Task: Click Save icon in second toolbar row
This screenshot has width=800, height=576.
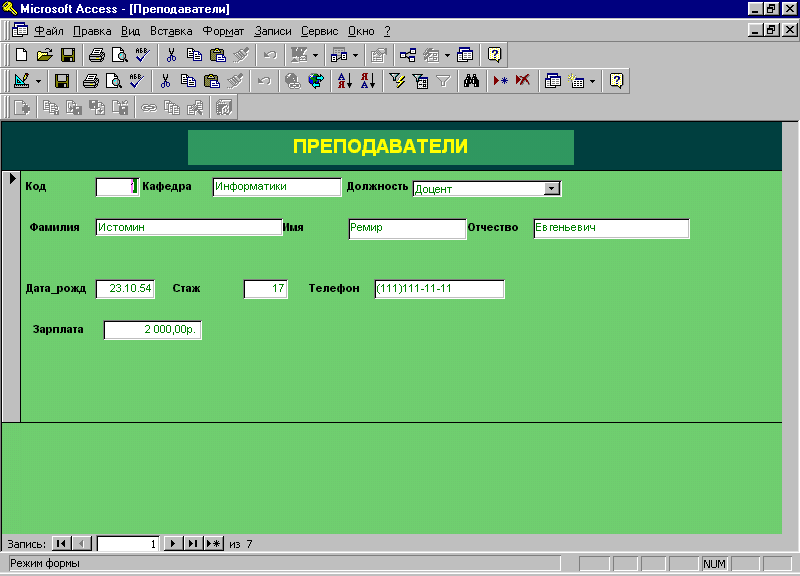Action: pyautogui.click(x=62, y=81)
